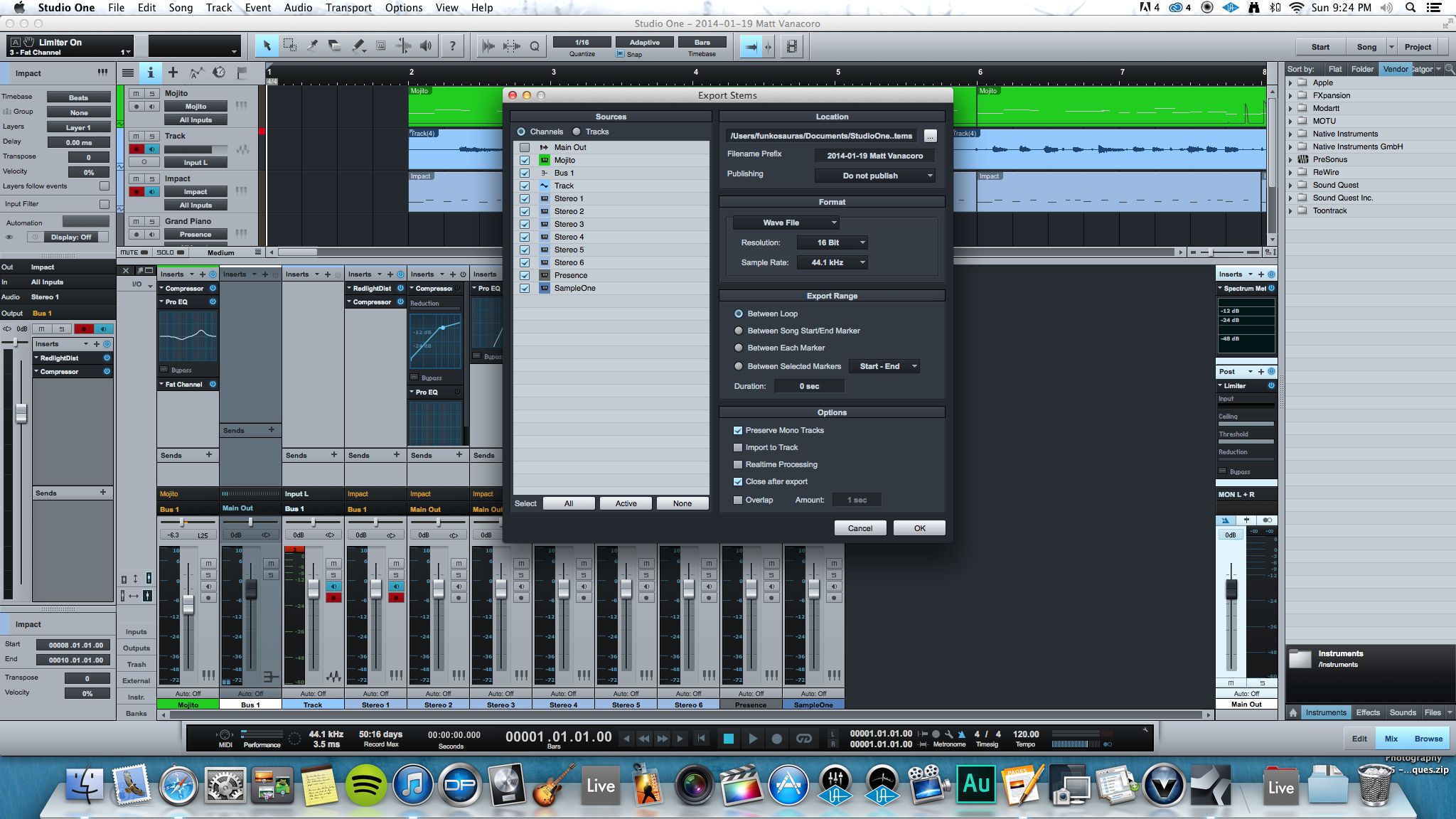Click the Filename Prefix input field
Image resolution: width=1456 pixels, height=819 pixels.
click(874, 156)
